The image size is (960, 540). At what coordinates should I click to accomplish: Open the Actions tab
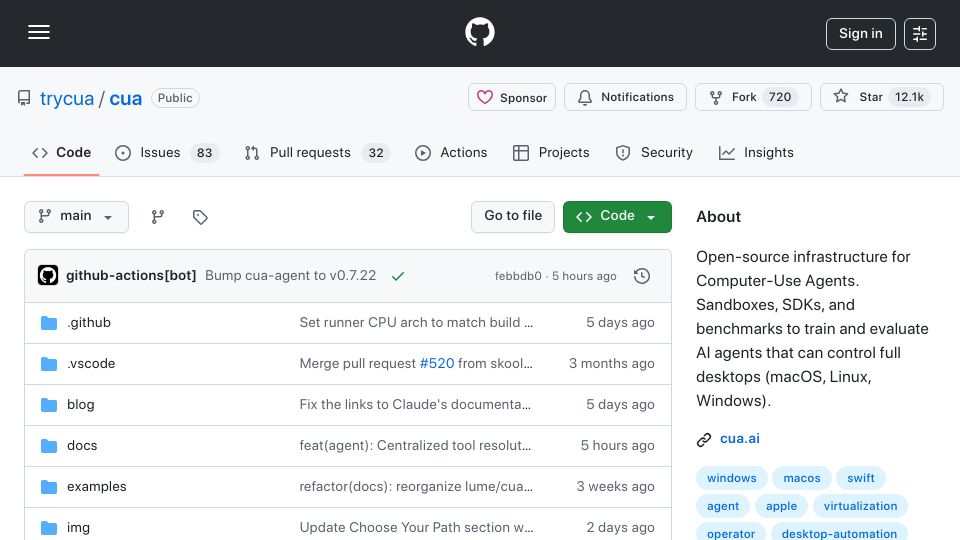coord(451,152)
